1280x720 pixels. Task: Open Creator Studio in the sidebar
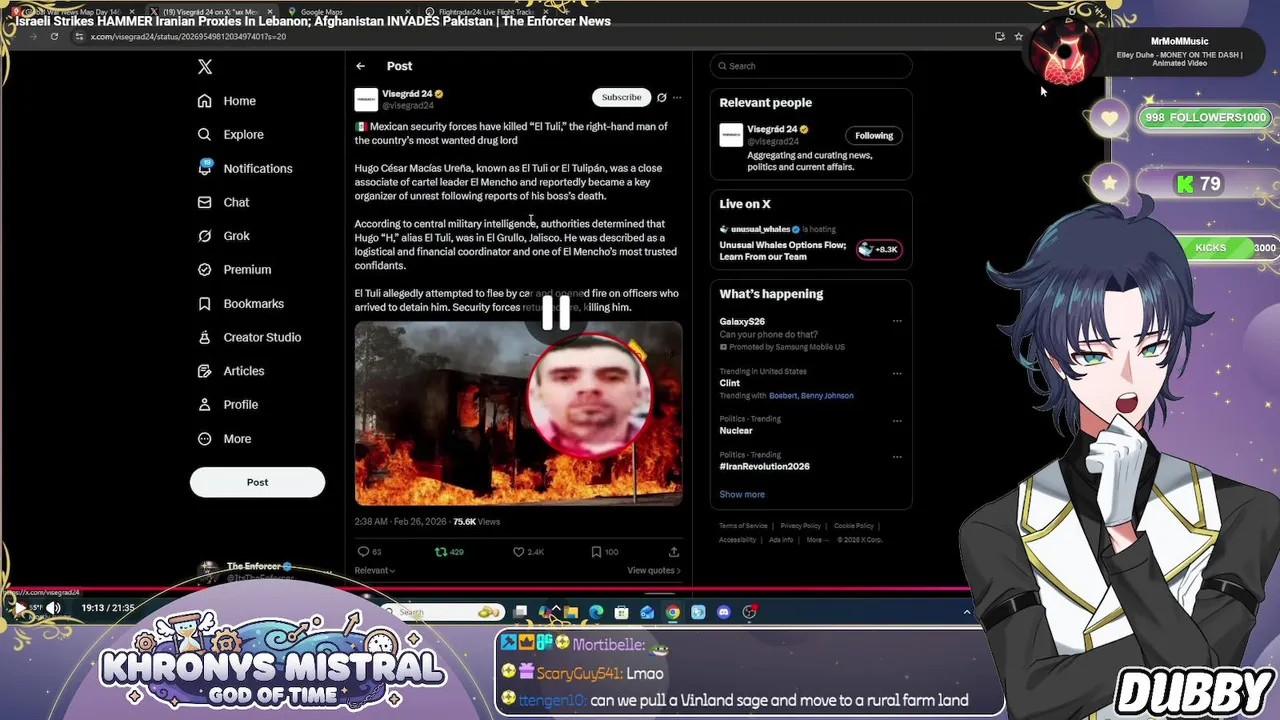coord(249,337)
